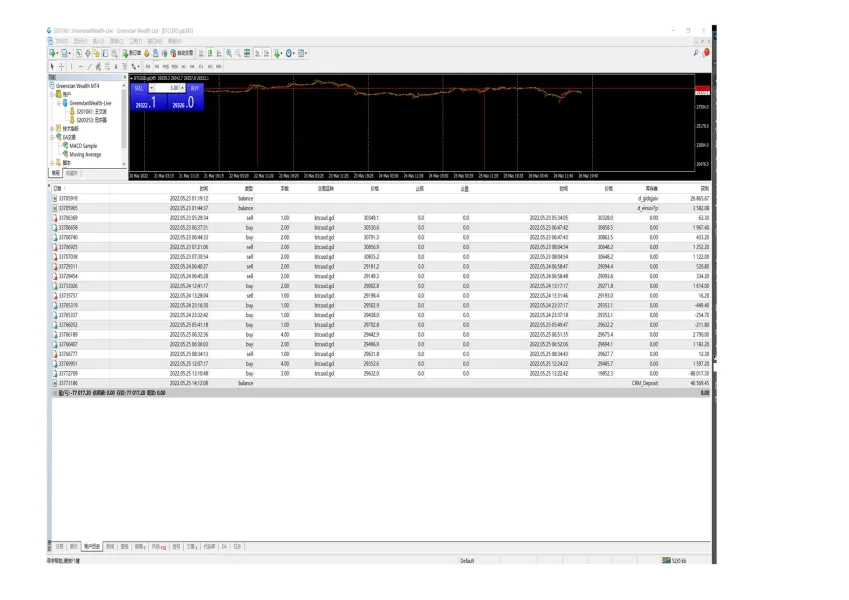849x600 pixels.
Task: Open the 插入 (Insert) menu
Action: 99,41
